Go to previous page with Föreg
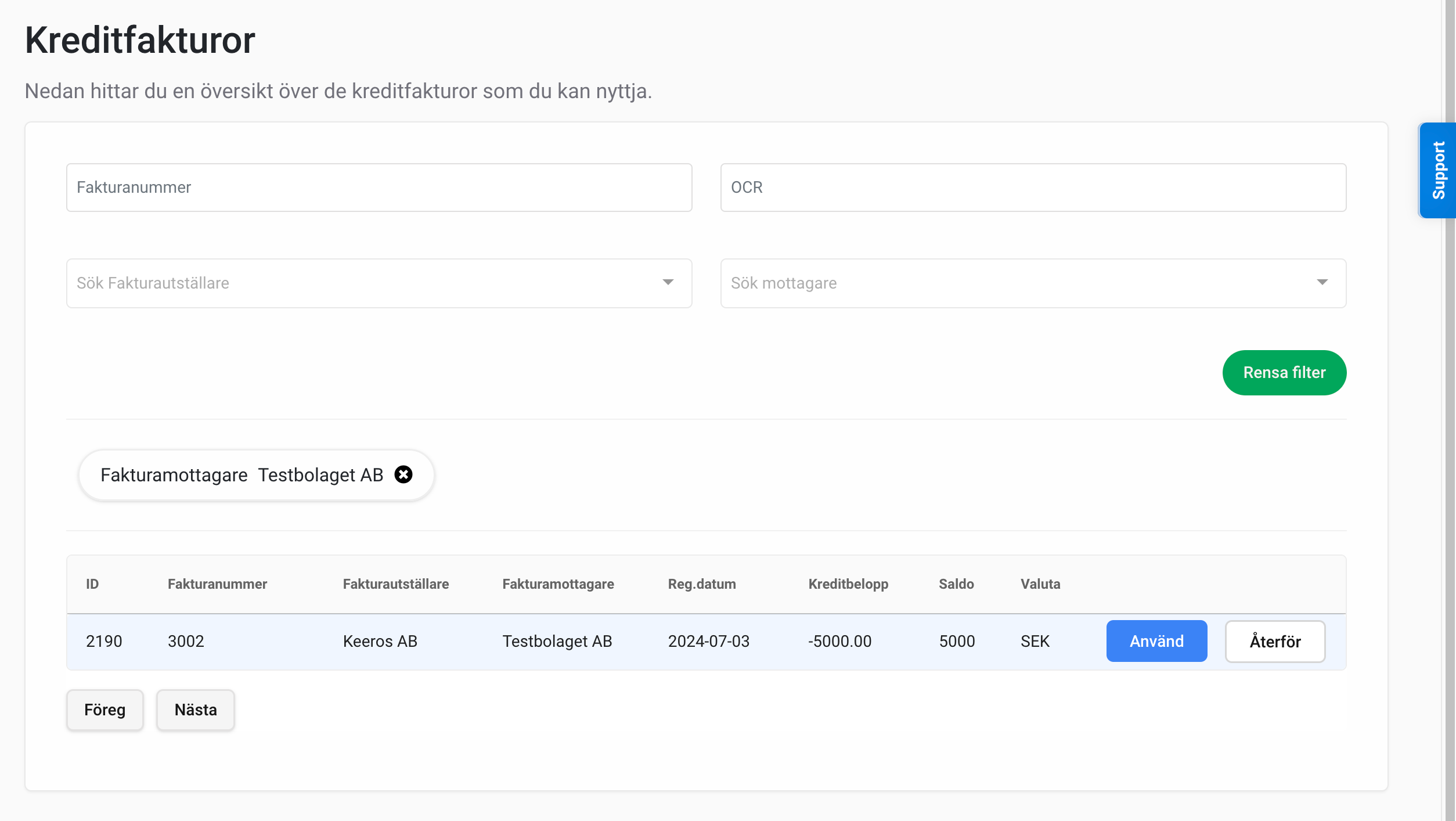This screenshot has width=1456, height=821. click(104, 709)
